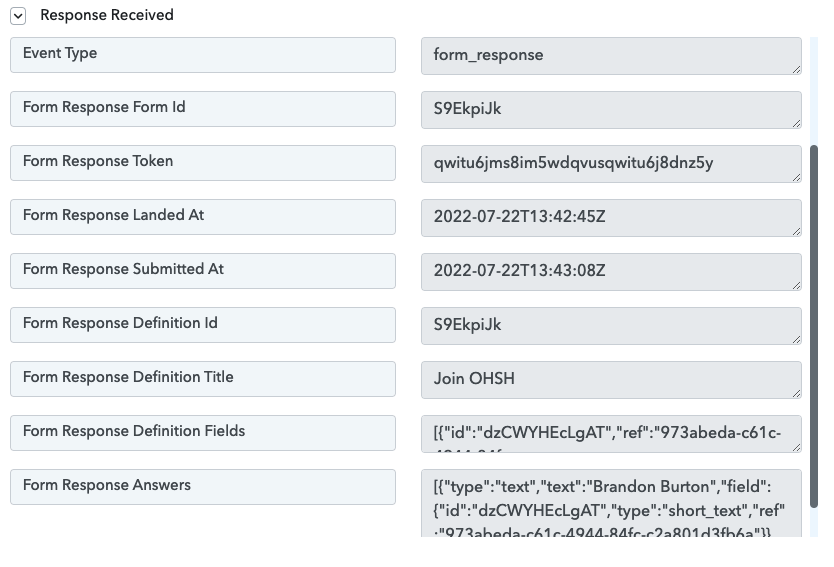Click the 2022-07-22T13:42:45Z value field
The height and width of the screenshot is (567, 834).
click(611, 218)
